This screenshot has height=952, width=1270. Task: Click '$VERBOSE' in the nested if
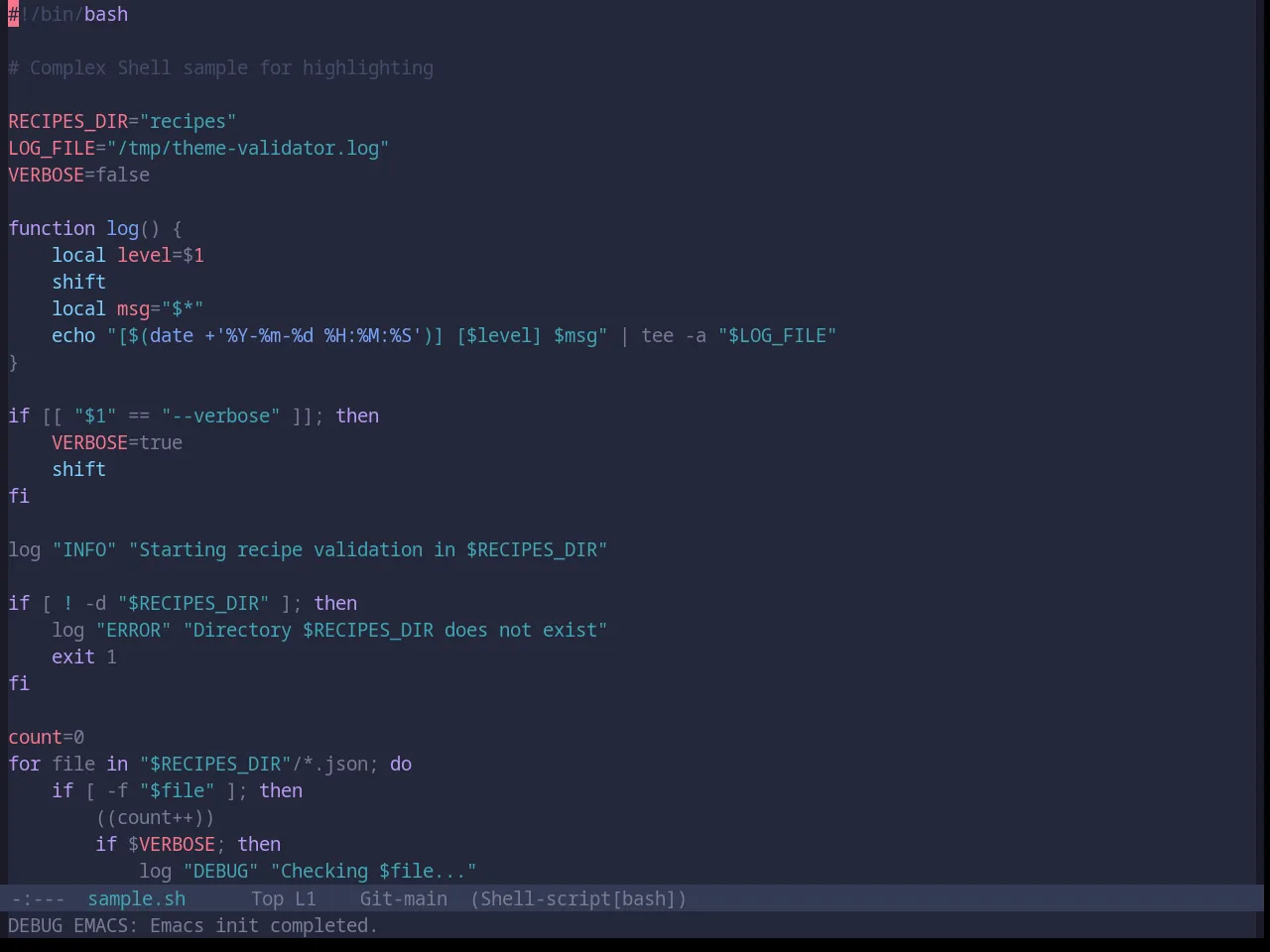[x=172, y=844]
